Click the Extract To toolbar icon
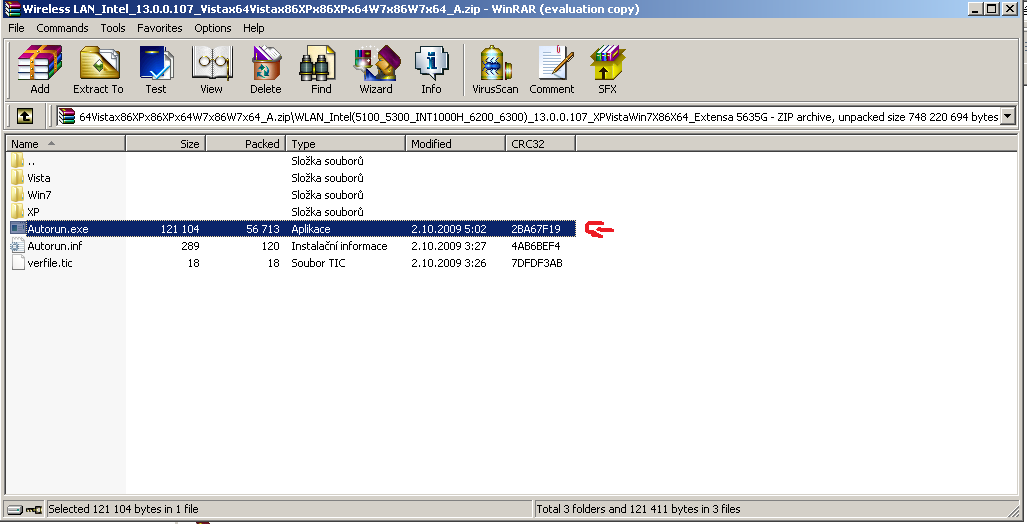This screenshot has height=524, width=1027. [98, 70]
